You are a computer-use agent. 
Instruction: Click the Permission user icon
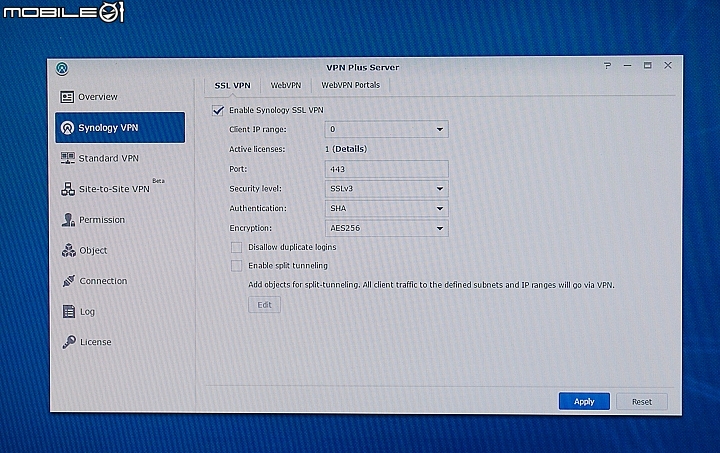(x=68, y=220)
